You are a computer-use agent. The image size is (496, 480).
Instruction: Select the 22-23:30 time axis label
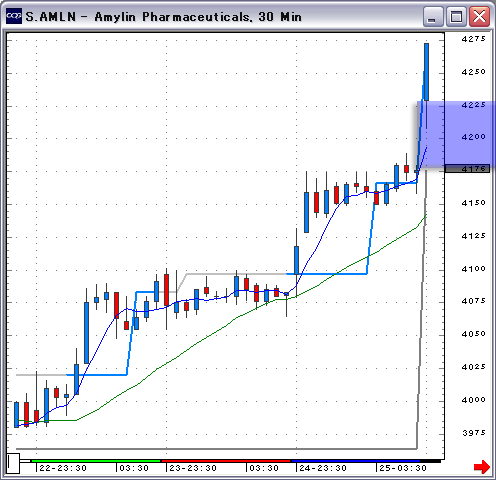(x=63, y=468)
